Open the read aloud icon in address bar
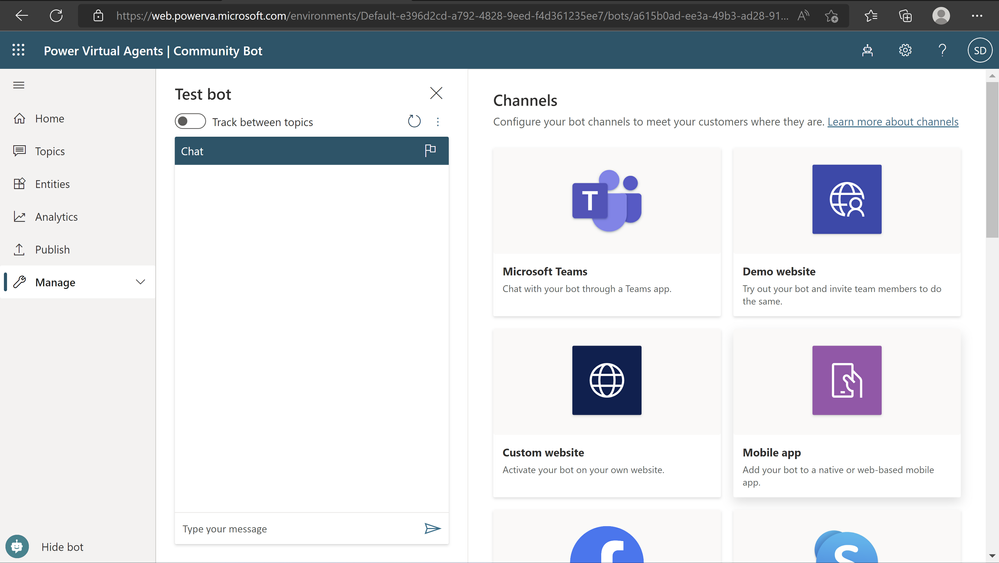This screenshot has height=563, width=999. (803, 16)
